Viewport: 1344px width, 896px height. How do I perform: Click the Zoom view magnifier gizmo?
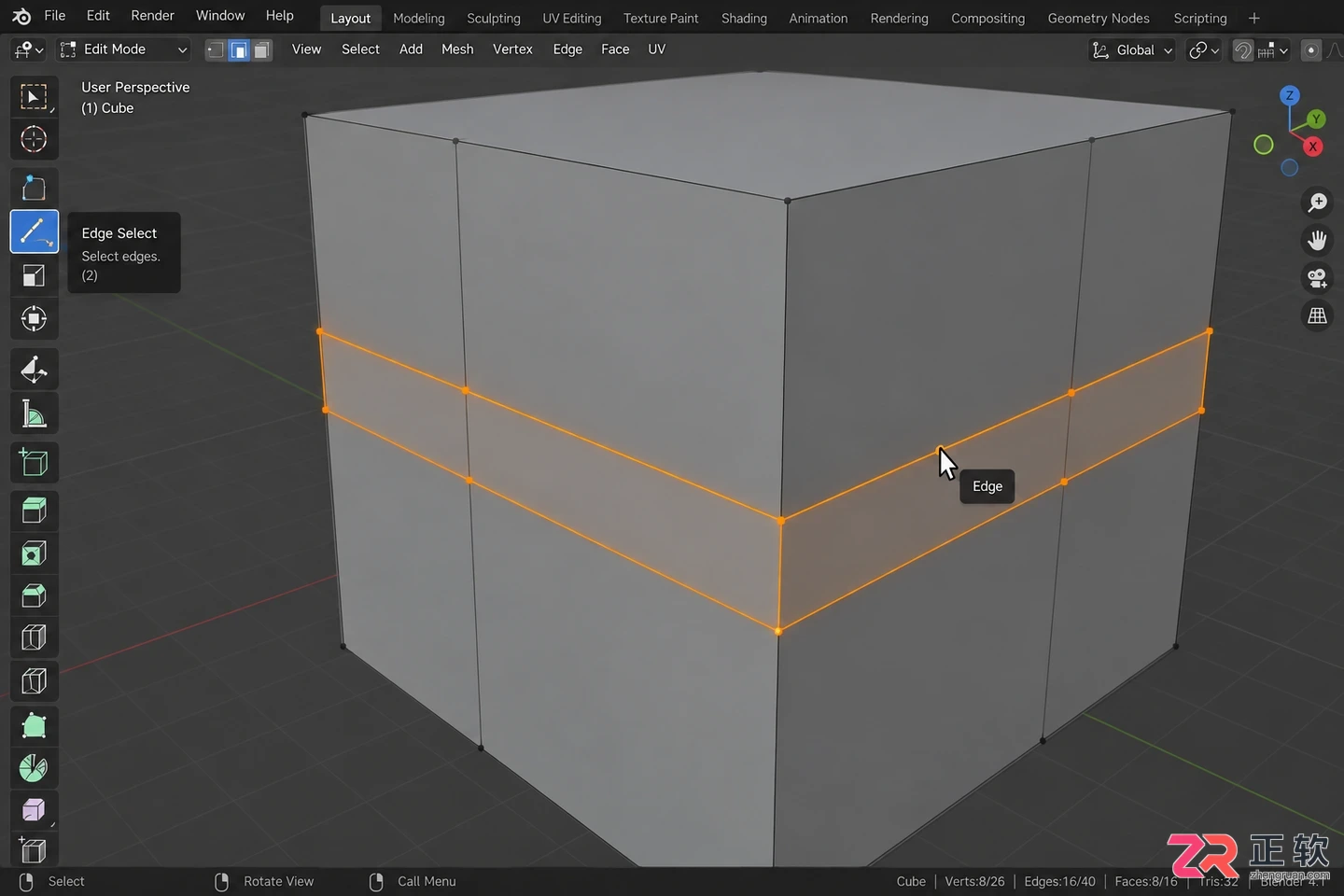coord(1317,203)
